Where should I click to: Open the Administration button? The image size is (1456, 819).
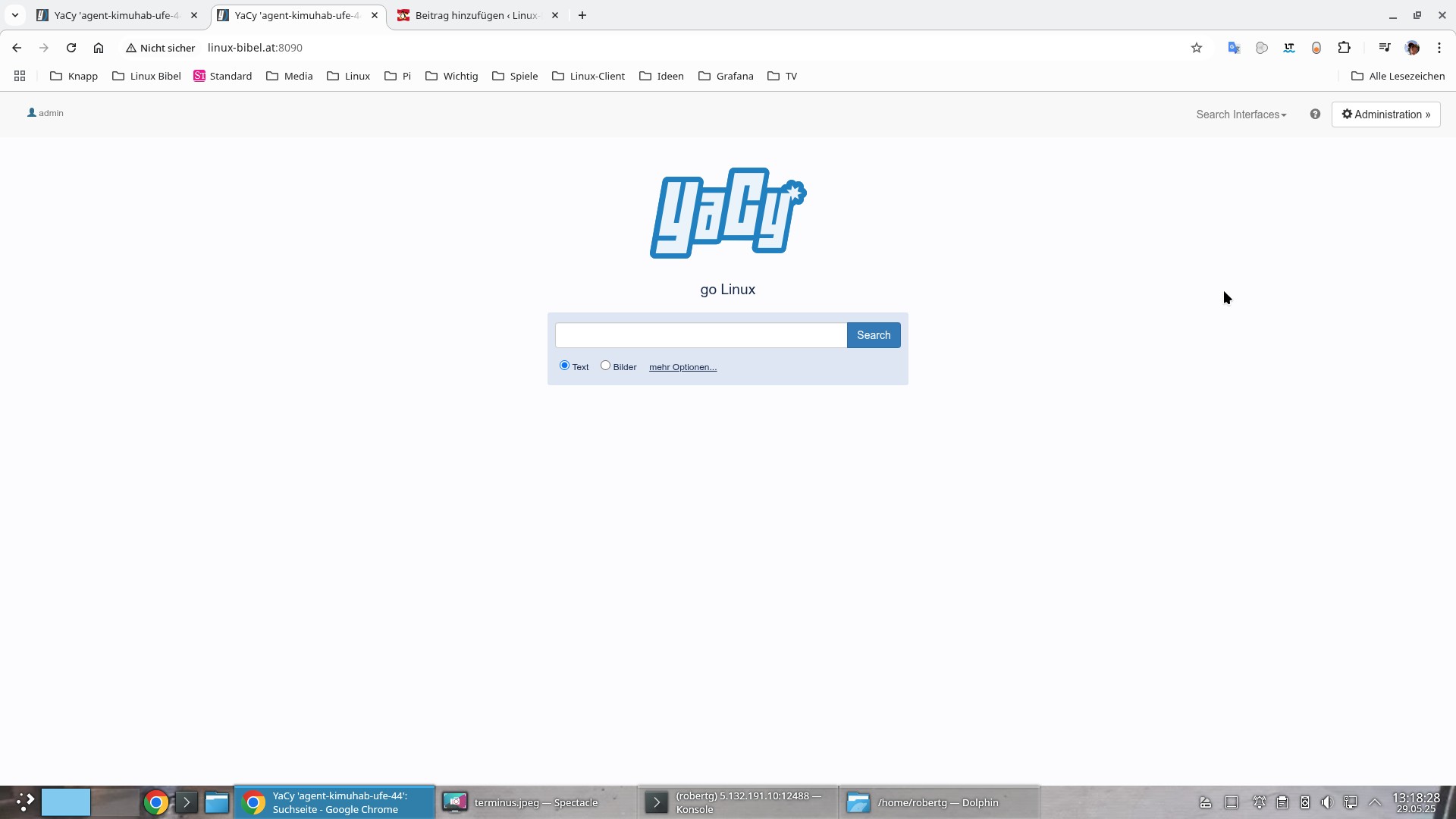[x=1385, y=115]
